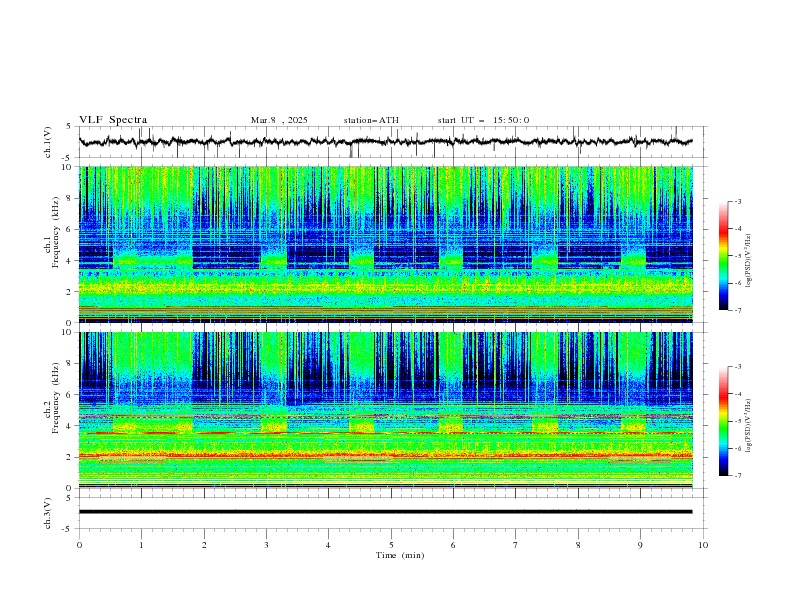Click time tick label '5' on x-axis
The width and height of the screenshot is (792, 612).
[391, 545]
